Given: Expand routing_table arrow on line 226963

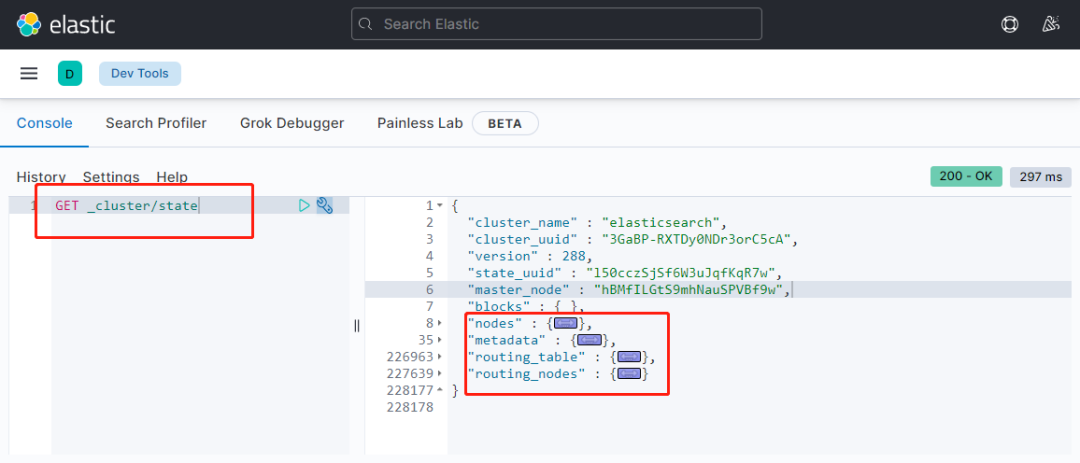Looking at the screenshot, I should point(439,357).
